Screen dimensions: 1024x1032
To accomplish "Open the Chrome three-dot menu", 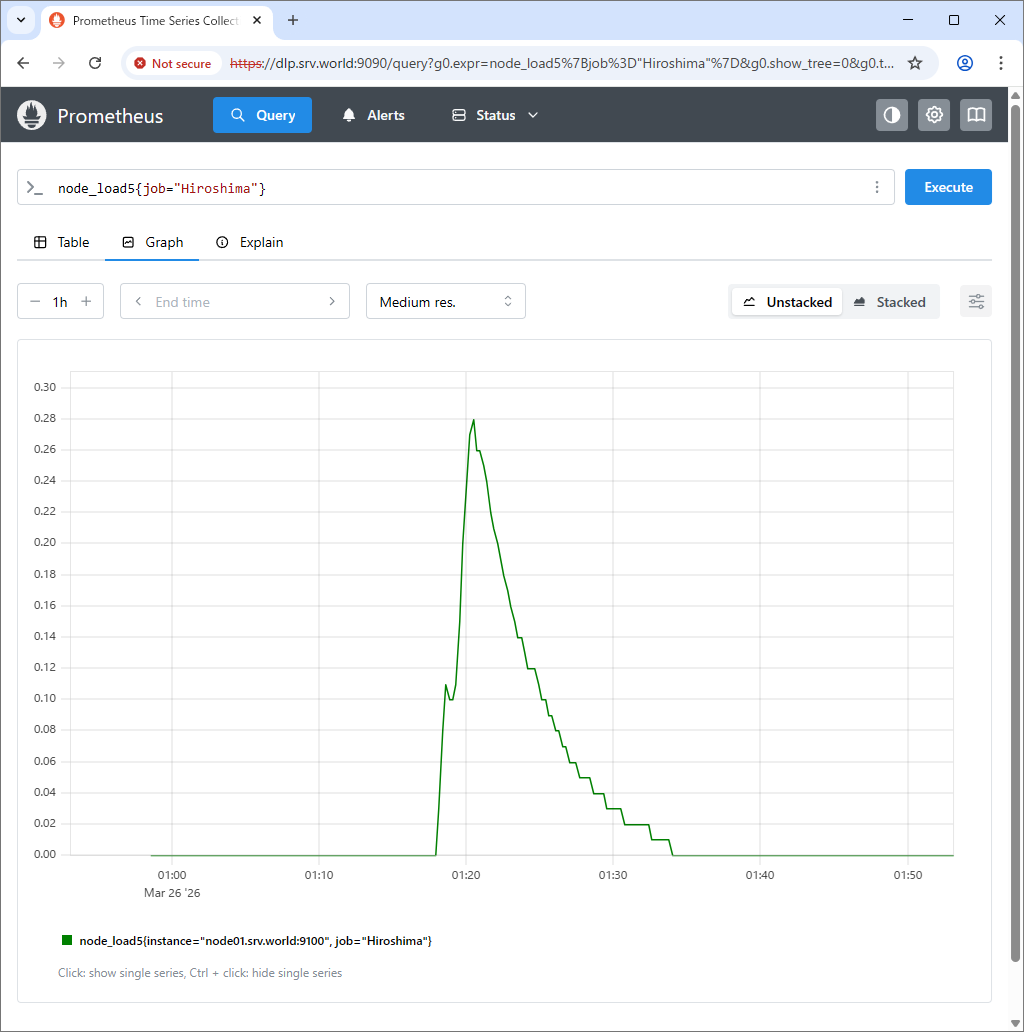I will pyautogui.click(x=1001, y=63).
